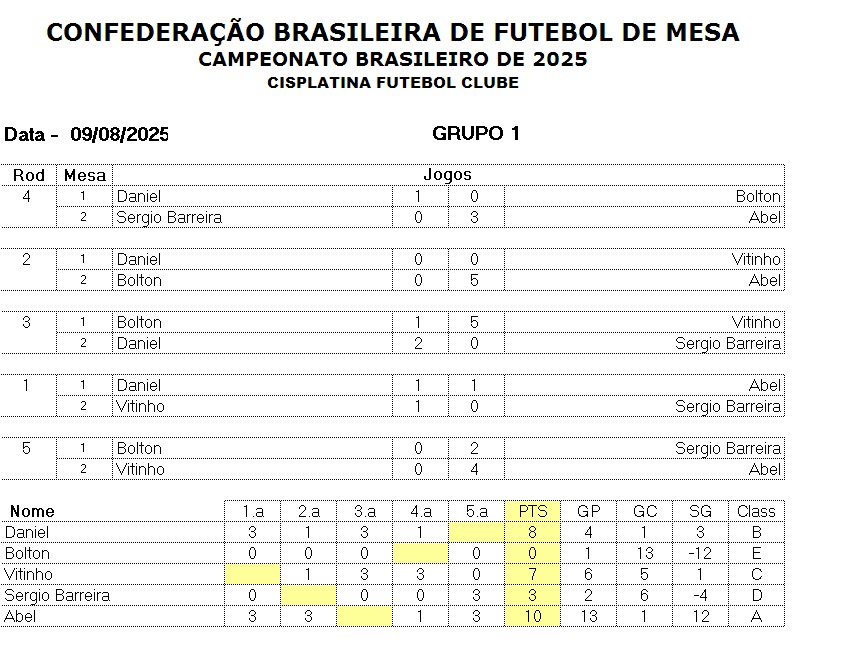841x648 pixels.
Task: Click the "Class" column header
Action: coord(756,511)
